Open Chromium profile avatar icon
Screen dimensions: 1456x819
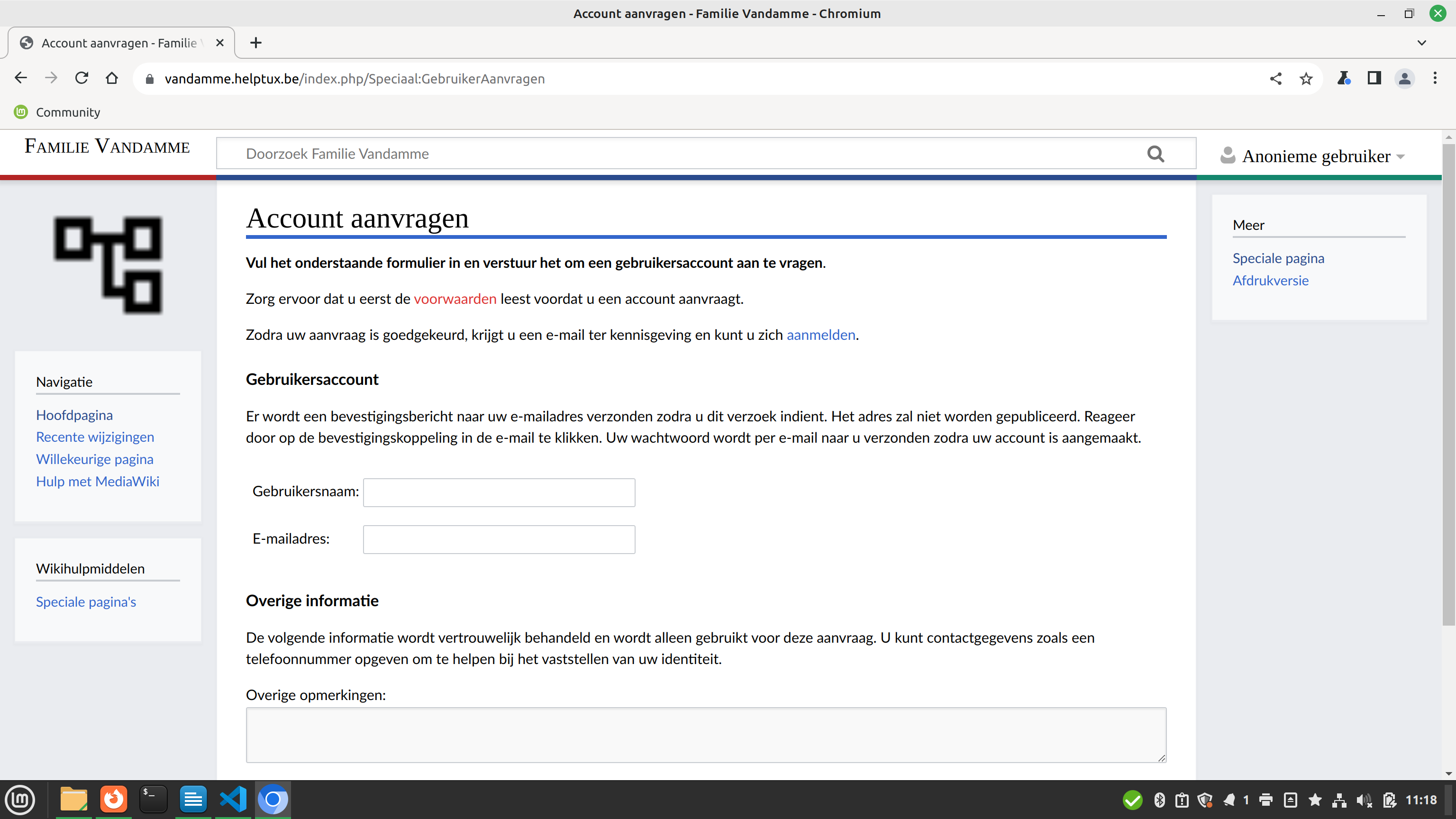1404,78
